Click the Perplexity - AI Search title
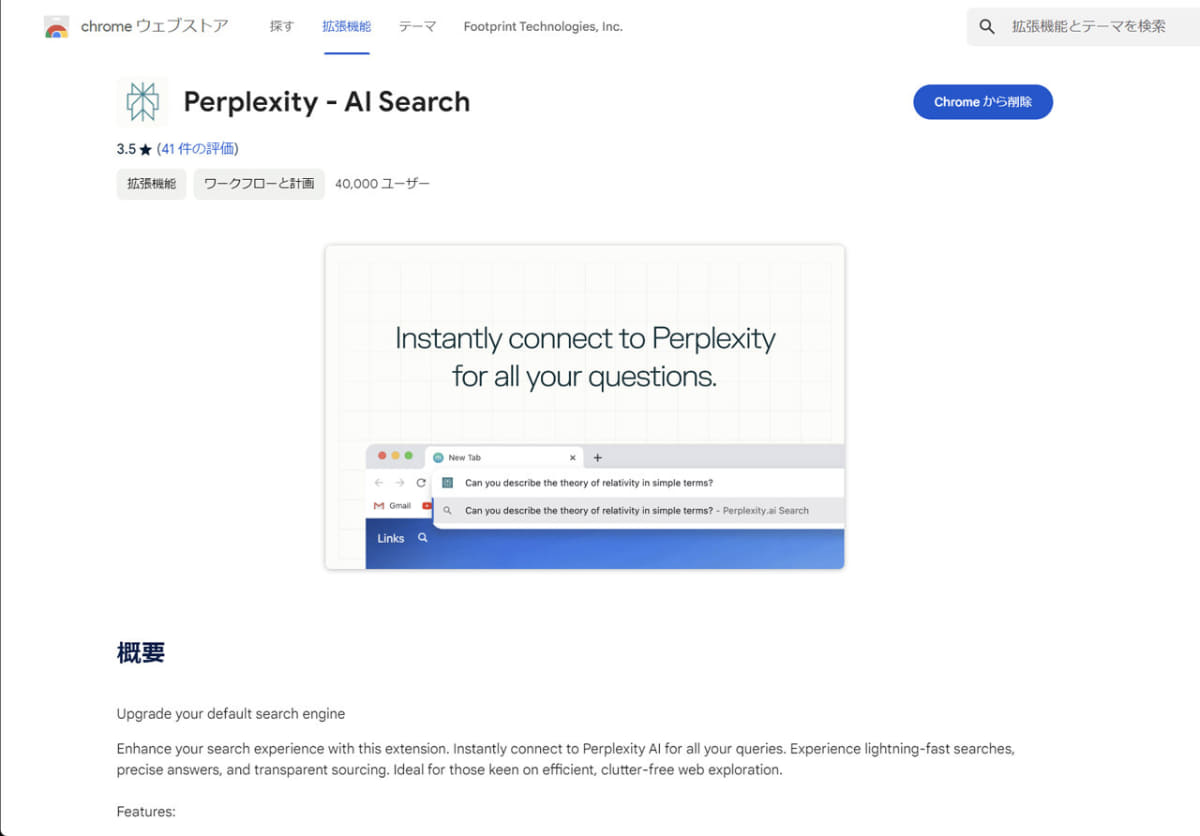The width and height of the screenshot is (1200, 836). pyautogui.click(x=326, y=101)
